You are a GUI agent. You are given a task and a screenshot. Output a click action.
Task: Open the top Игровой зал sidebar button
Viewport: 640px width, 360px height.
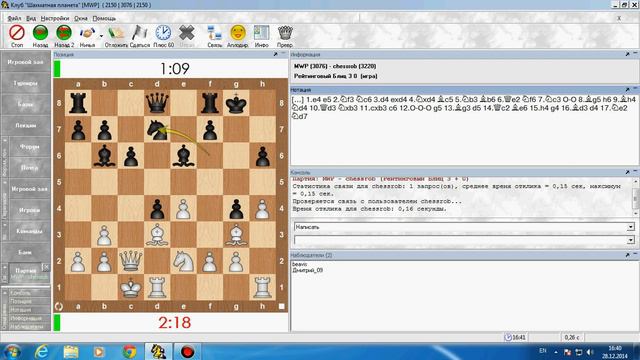click(25, 62)
